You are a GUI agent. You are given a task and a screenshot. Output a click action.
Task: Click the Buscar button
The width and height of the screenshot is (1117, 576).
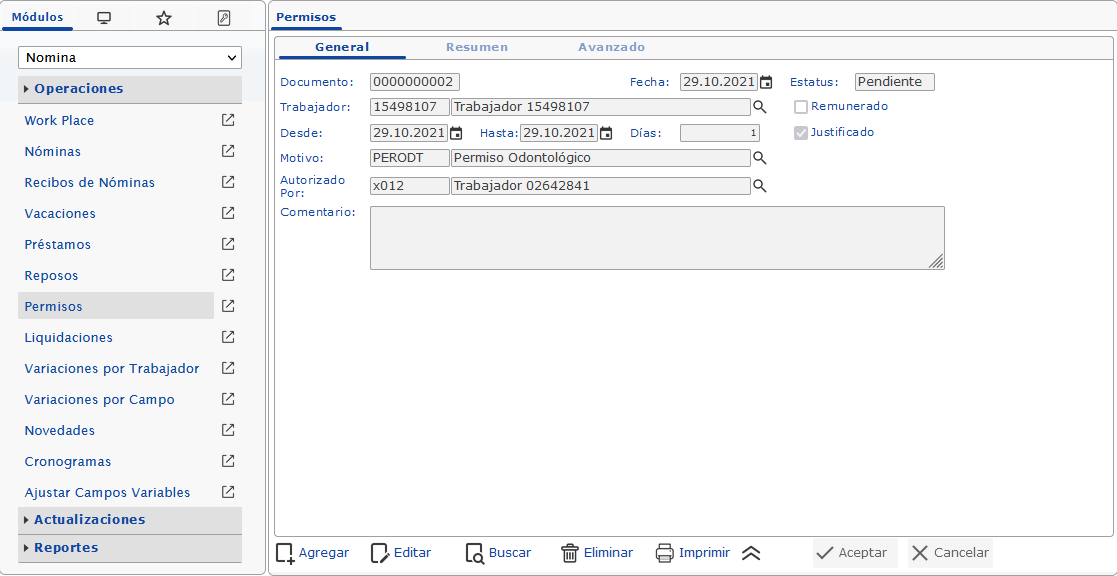click(x=498, y=553)
